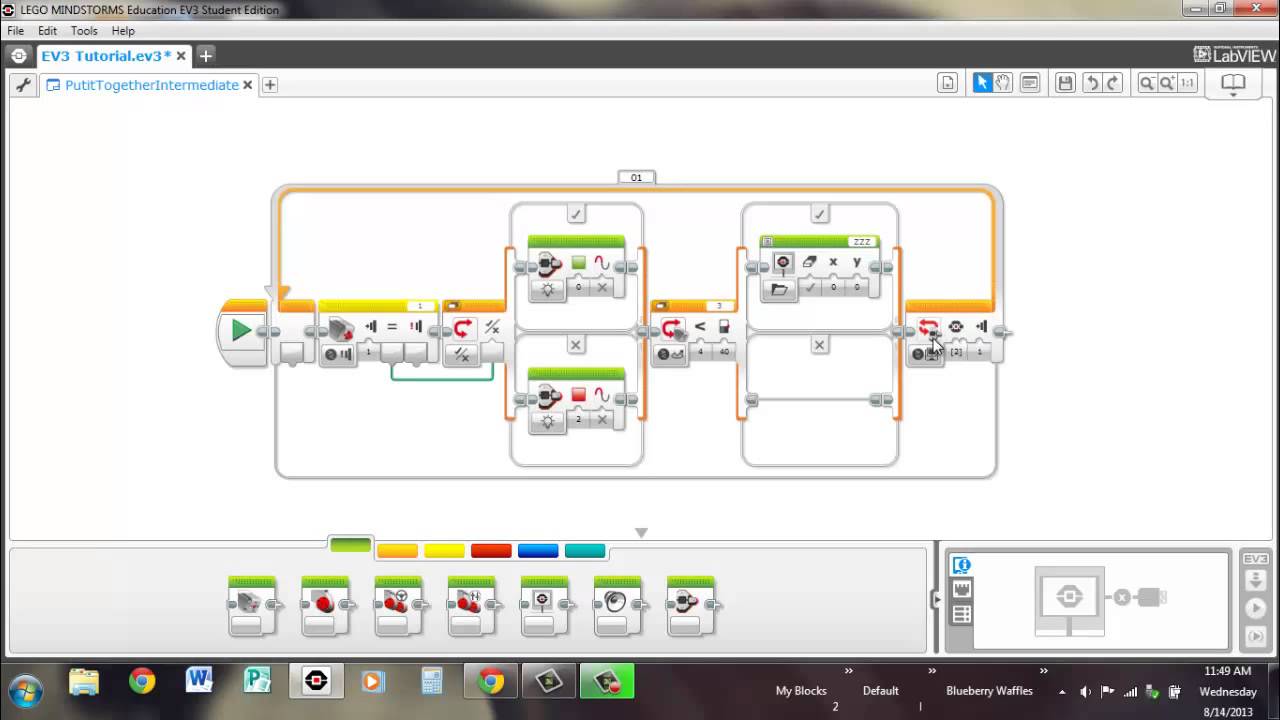Open the first switch block mode selector

pyautogui.click(x=462, y=354)
